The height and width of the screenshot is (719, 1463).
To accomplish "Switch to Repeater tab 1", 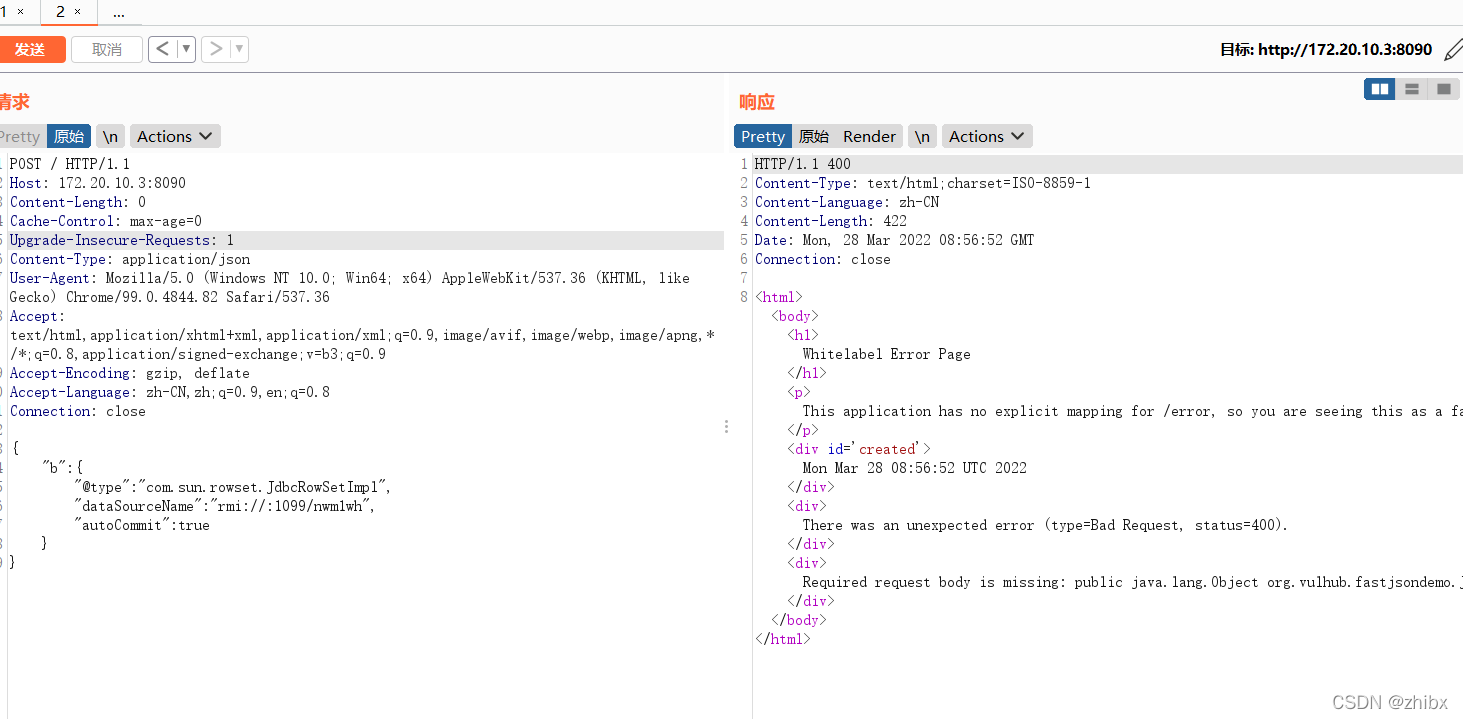I will (4, 12).
